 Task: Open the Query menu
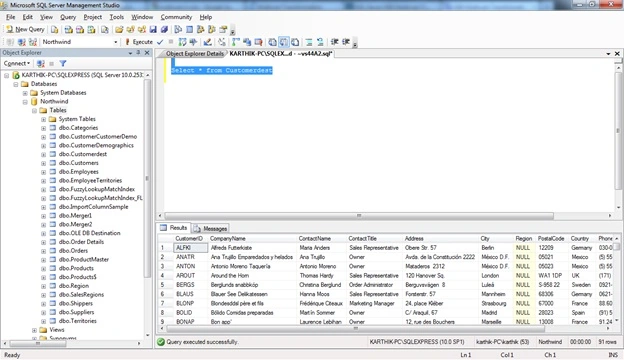coord(68,17)
